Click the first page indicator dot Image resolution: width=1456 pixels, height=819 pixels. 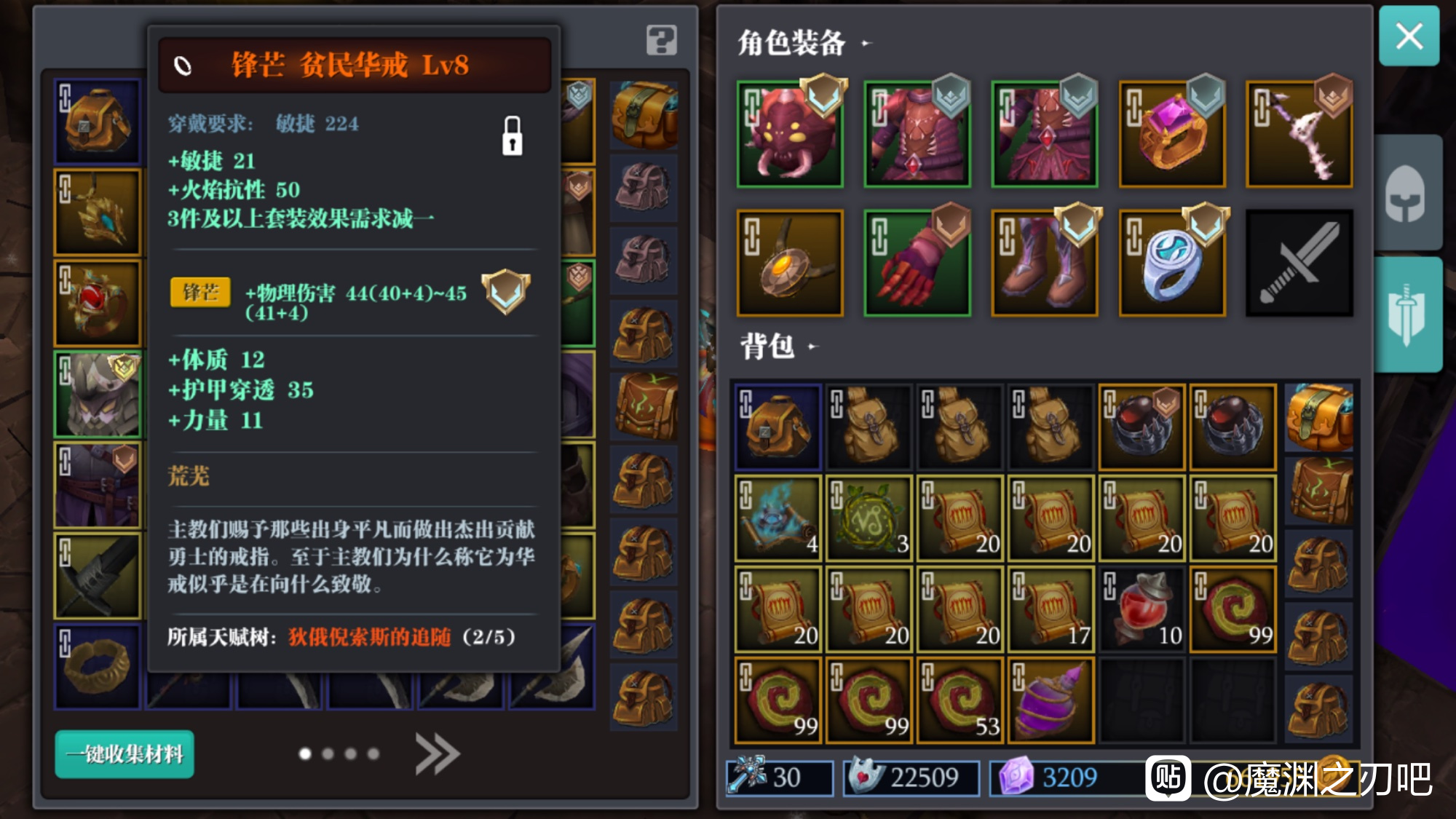(306, 754)
